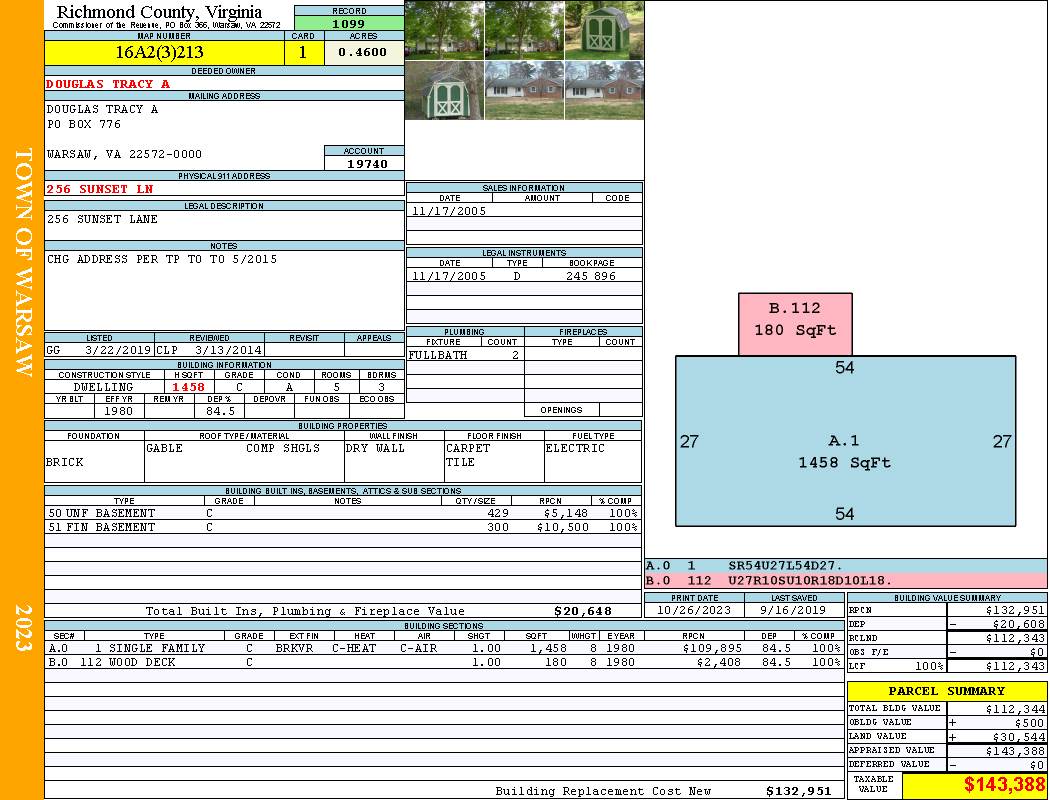The width and height of the screenshot is (1050, 800).
Task: Select the 50 UNF BASEMENT row
Action: 342,513
